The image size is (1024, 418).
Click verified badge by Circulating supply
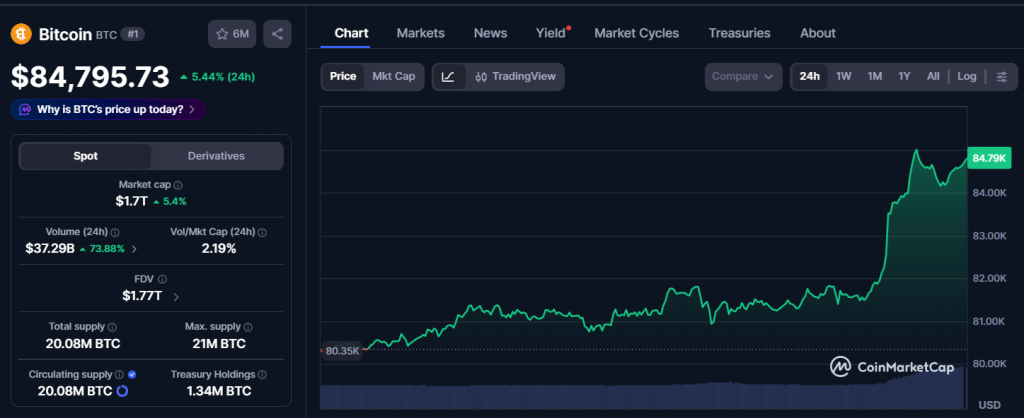[x=132, y=375]
